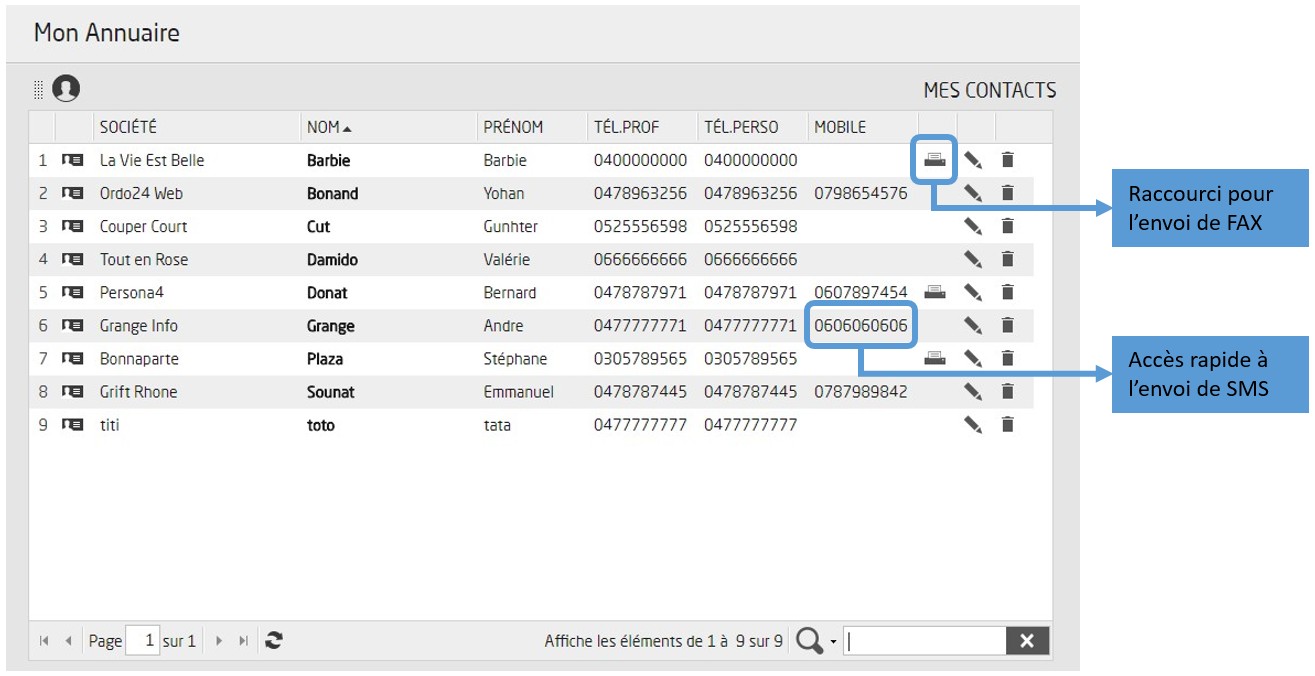Send fax to Plaza via printer icon
Screen dimensions: 1315x676
click(x=935, y=359)
